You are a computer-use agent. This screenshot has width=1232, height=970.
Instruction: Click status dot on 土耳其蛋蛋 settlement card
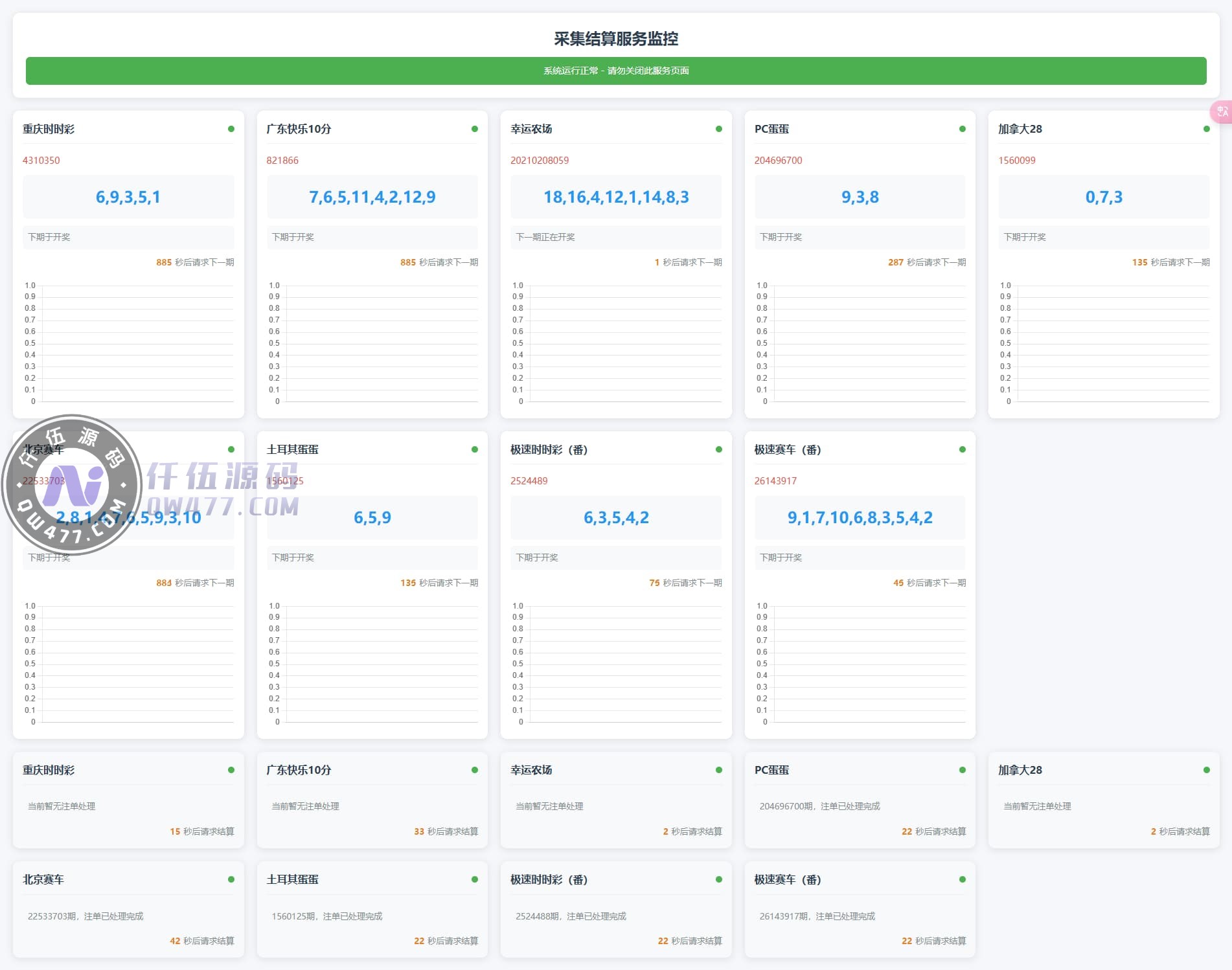pos(475,879)
